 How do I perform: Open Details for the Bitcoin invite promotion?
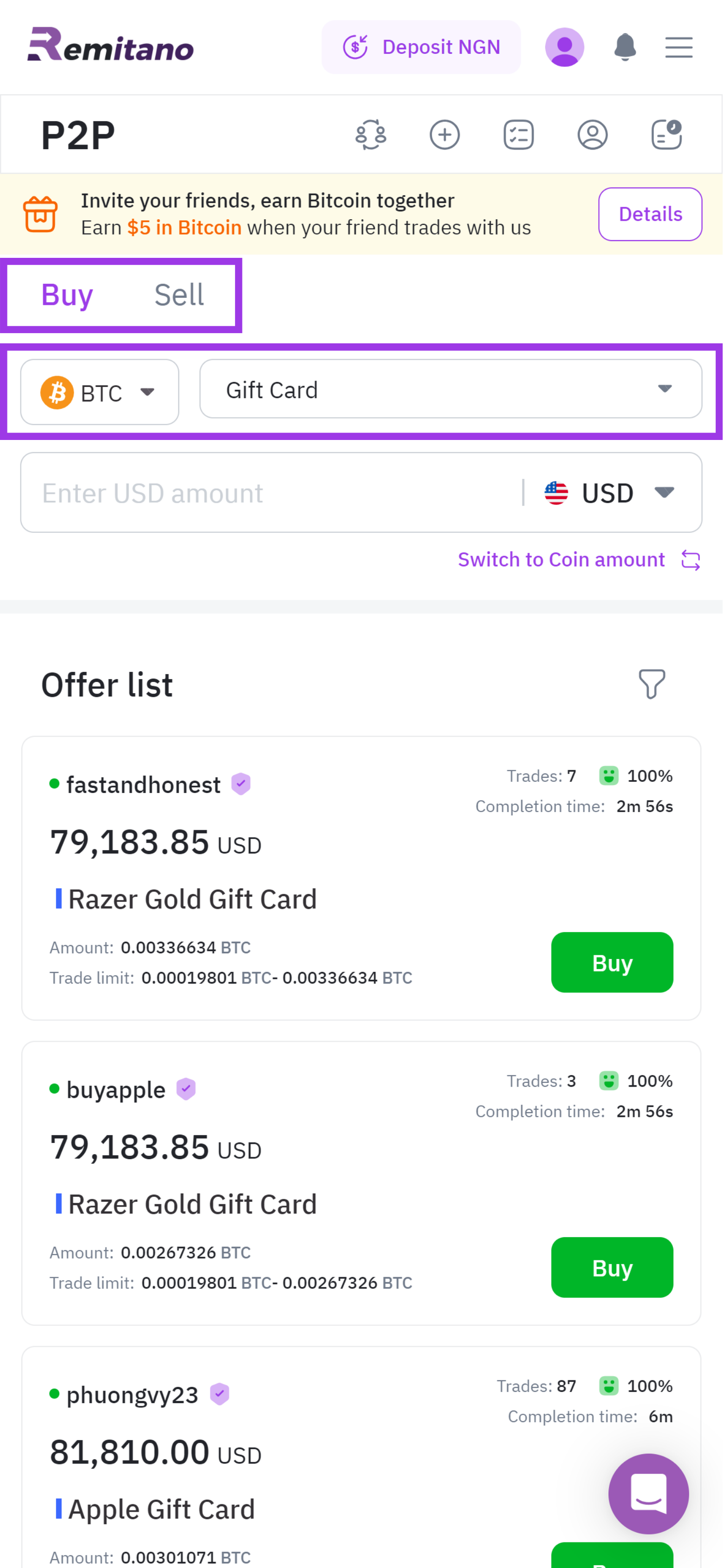point(650,214)
